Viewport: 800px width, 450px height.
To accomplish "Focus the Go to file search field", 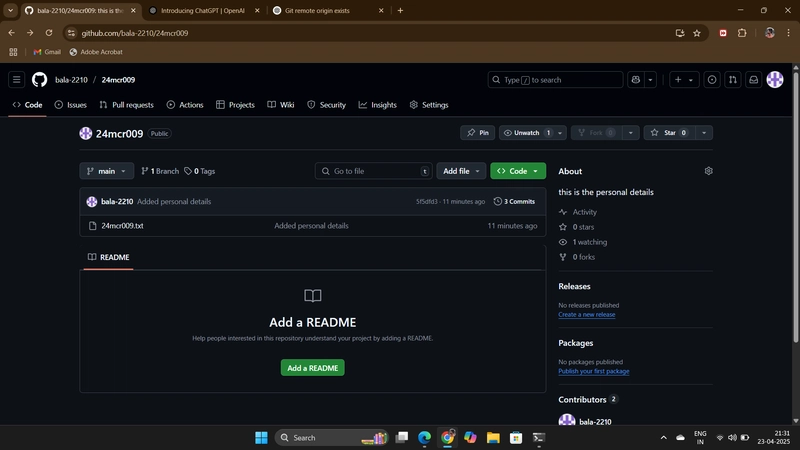I will click(374, 171).
